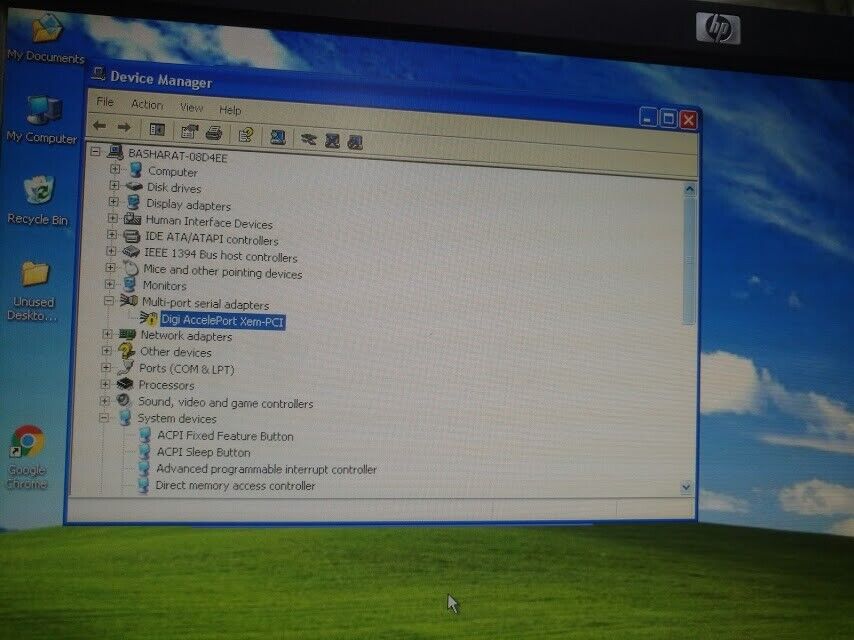The height and width of the screenshot is (640, 854).
Task: Expand the Processors category
Action: pyautogui.click(x=105, y=383)
